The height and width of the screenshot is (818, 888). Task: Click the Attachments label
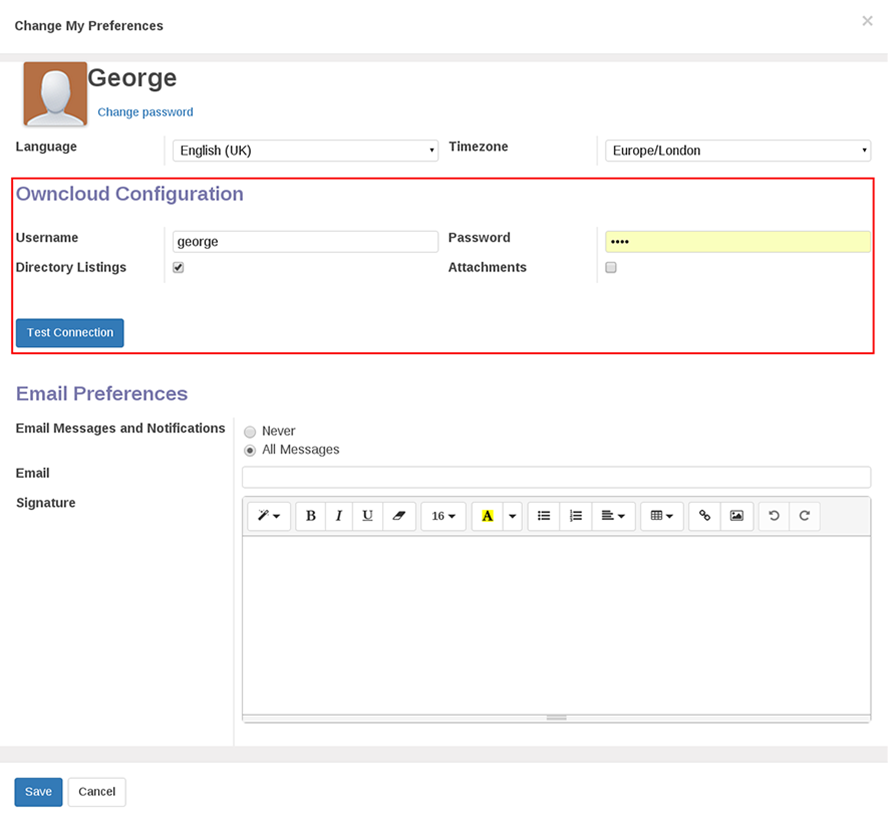[487, 267]
